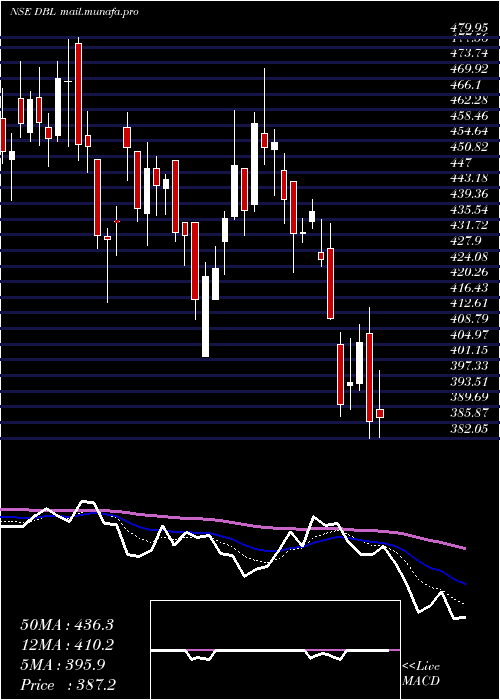Select the 447 price axis label

[461, 162]
